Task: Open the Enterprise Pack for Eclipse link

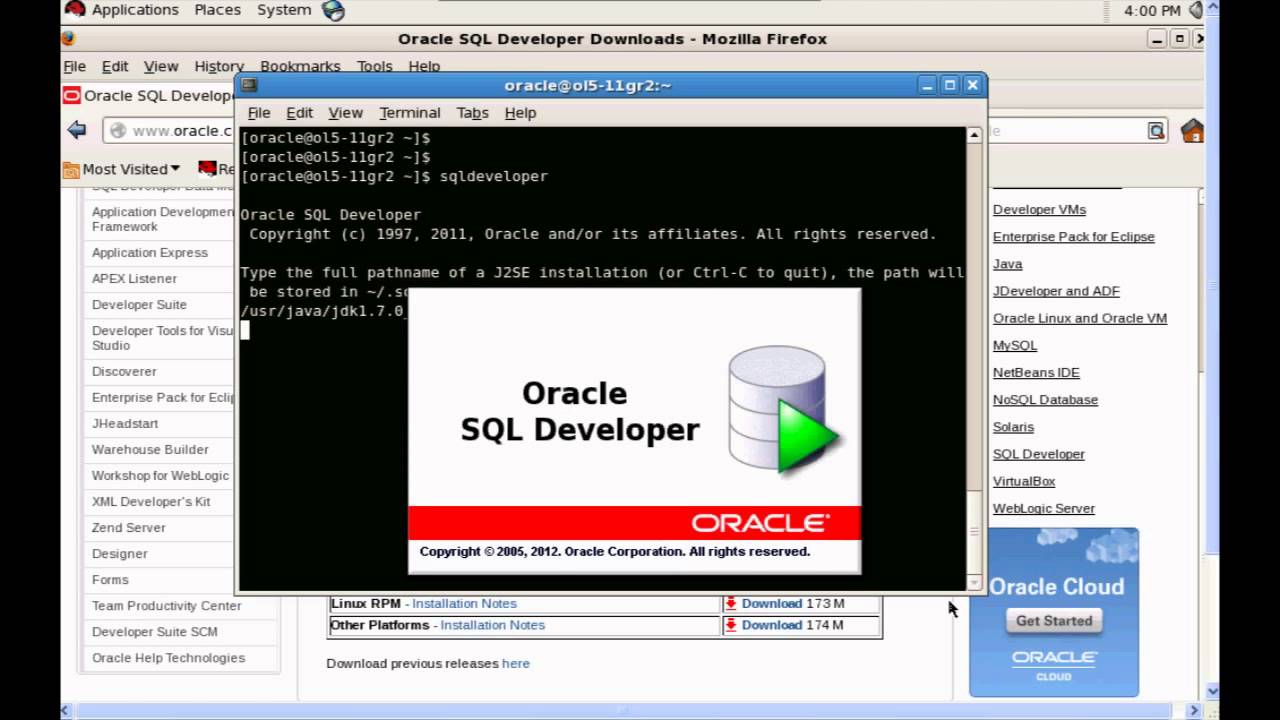Action: coord(1073,237)
